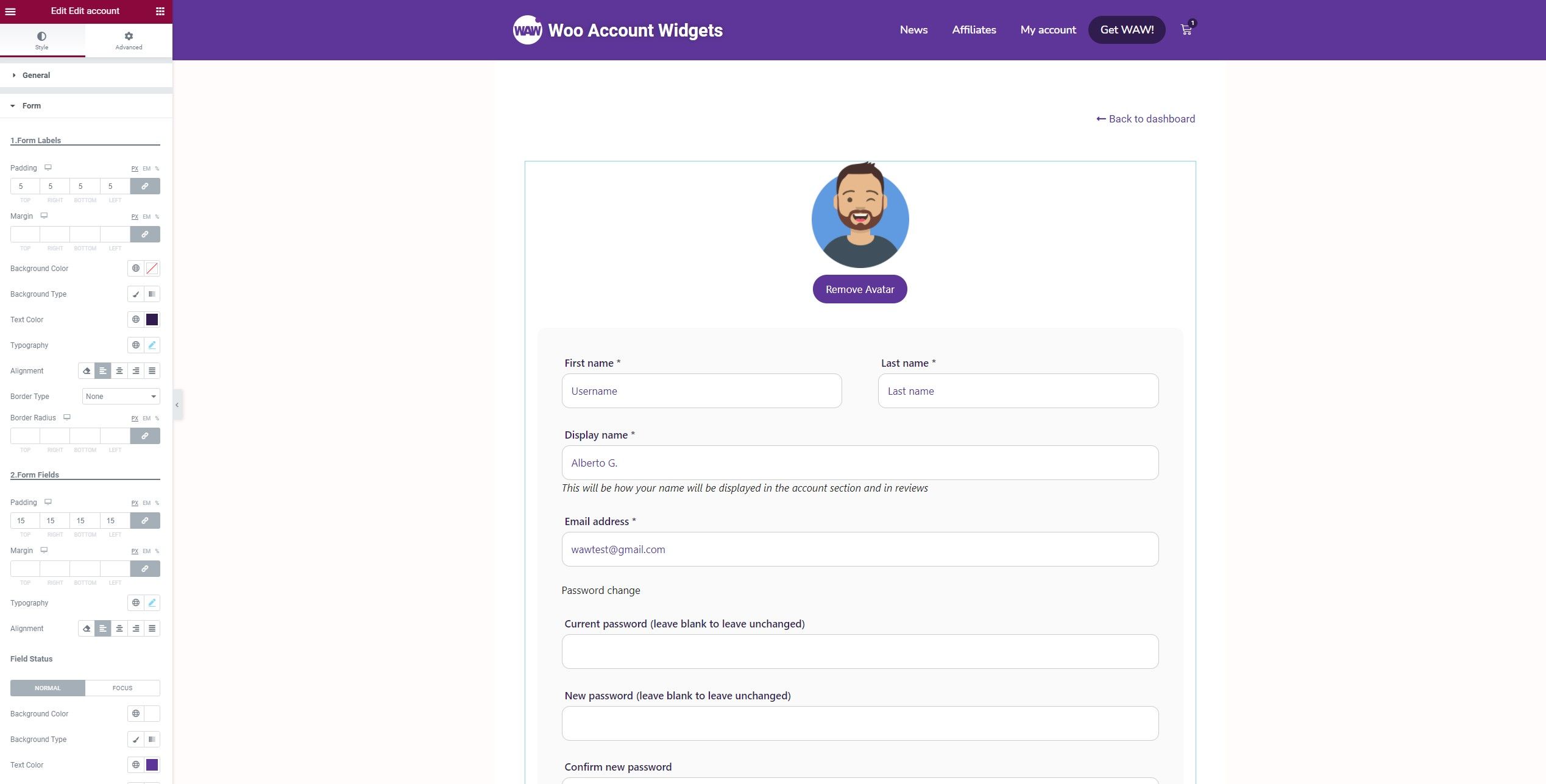Image resolution: width=1546 pixels, height=784 pixels.
Task: Align Form Fields text left
Action: click(x=103, y=628)
